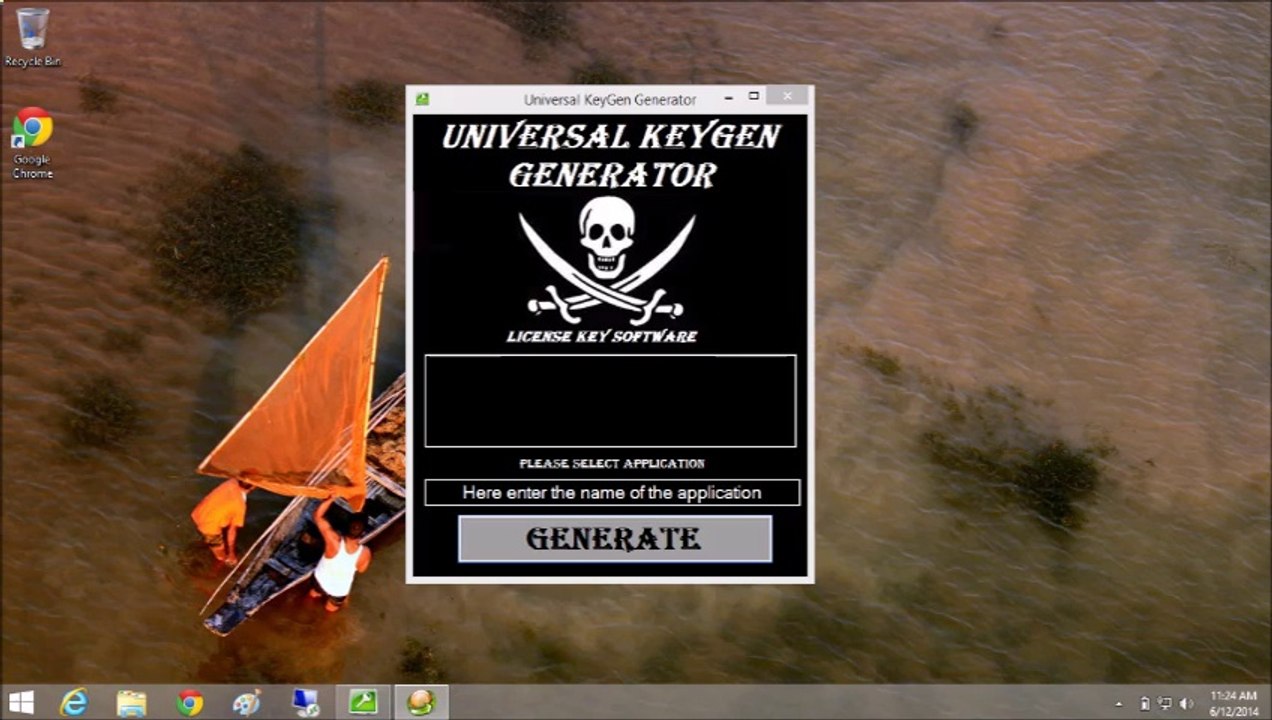The image size is (1272, 720).
Task: Click the 'LICENSE KEY SOFTWARE' caption
Action: (602, 336)
